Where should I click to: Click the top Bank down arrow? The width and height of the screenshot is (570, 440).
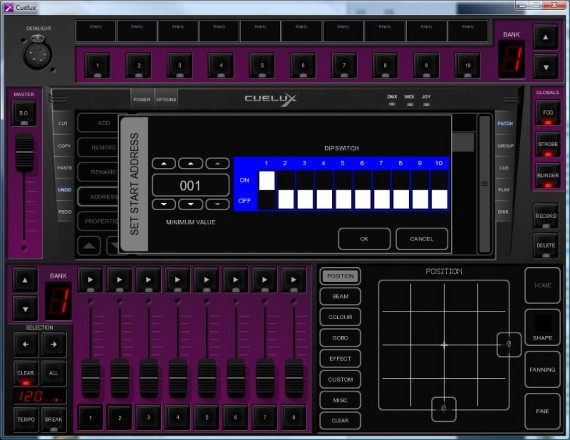pyautogui.click(x=545, y=67)
